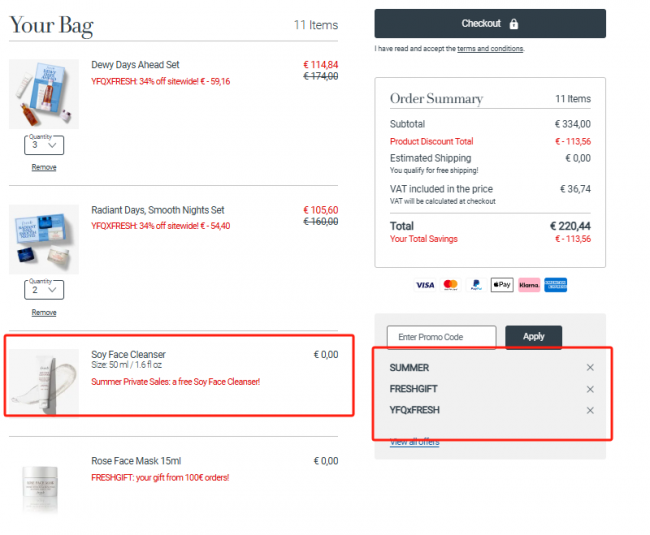Click the PayPal payment icon
The height and width of the screenshot is (535, 650).
(x=476, y=285)
